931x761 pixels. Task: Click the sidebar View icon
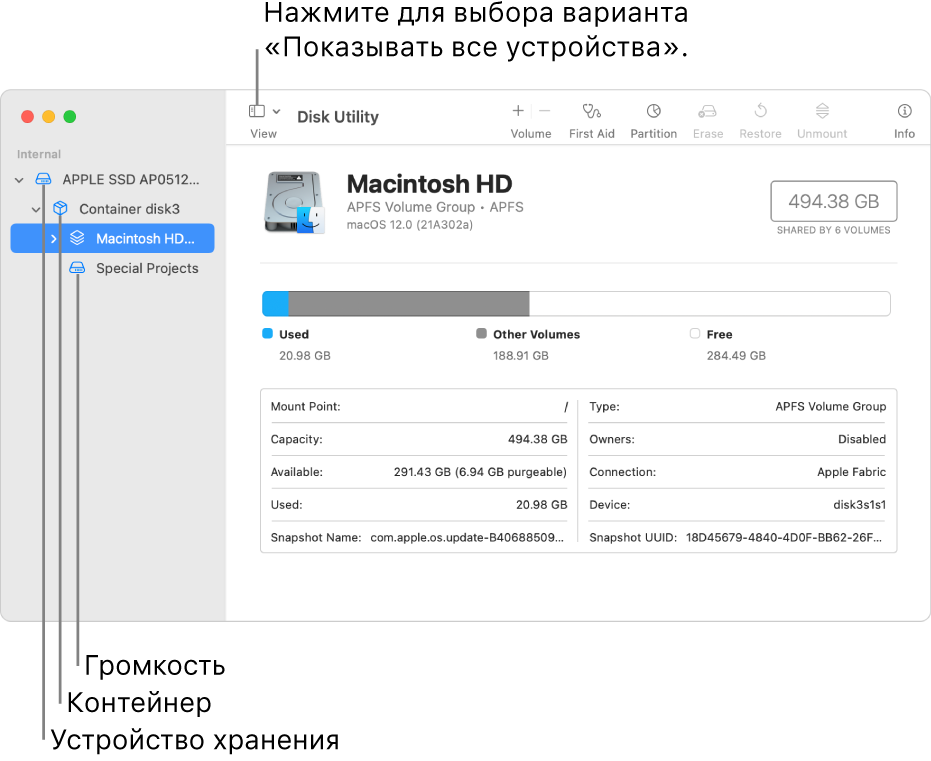pos(256,111)
